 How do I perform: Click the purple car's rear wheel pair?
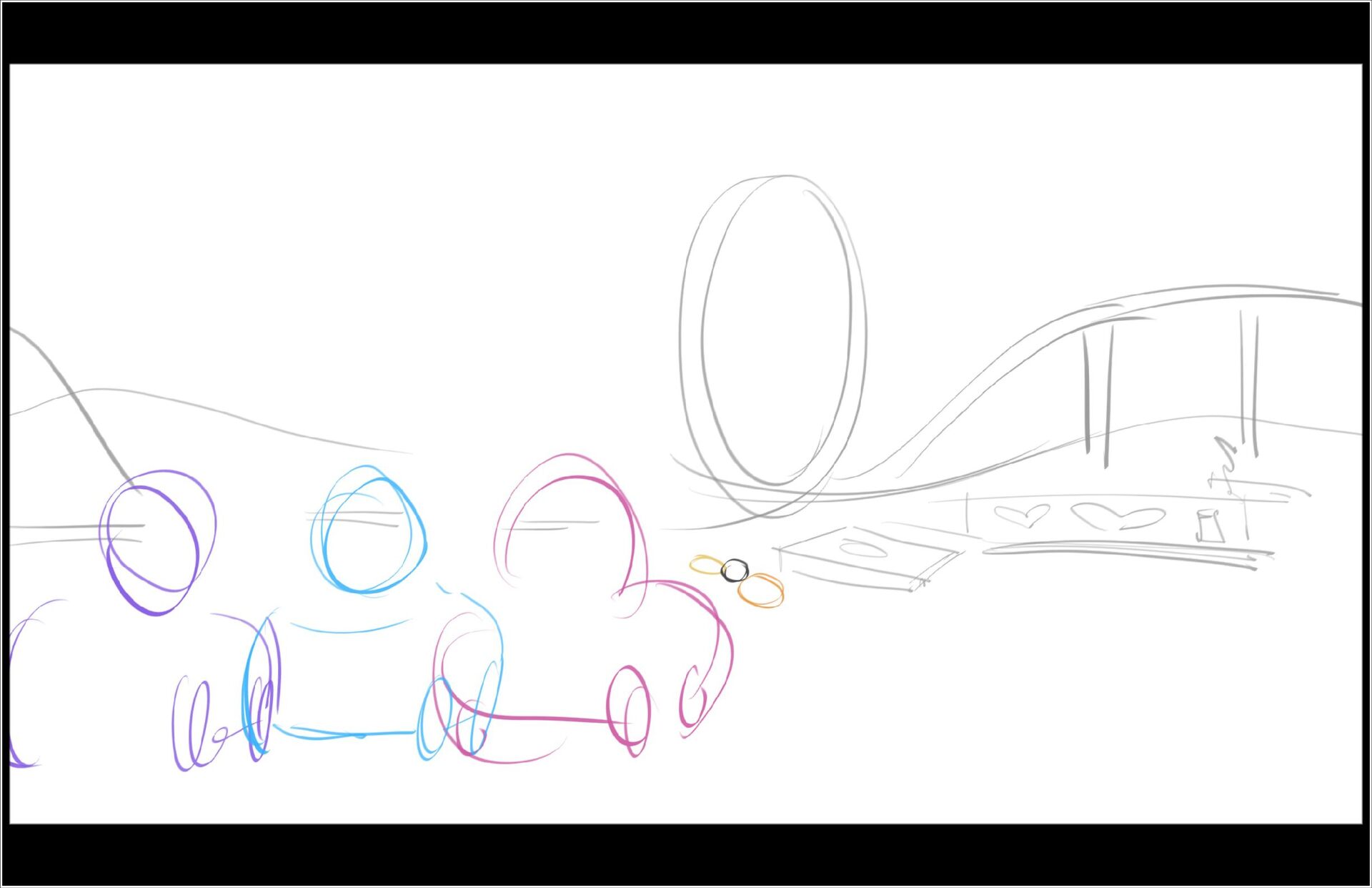192,724
